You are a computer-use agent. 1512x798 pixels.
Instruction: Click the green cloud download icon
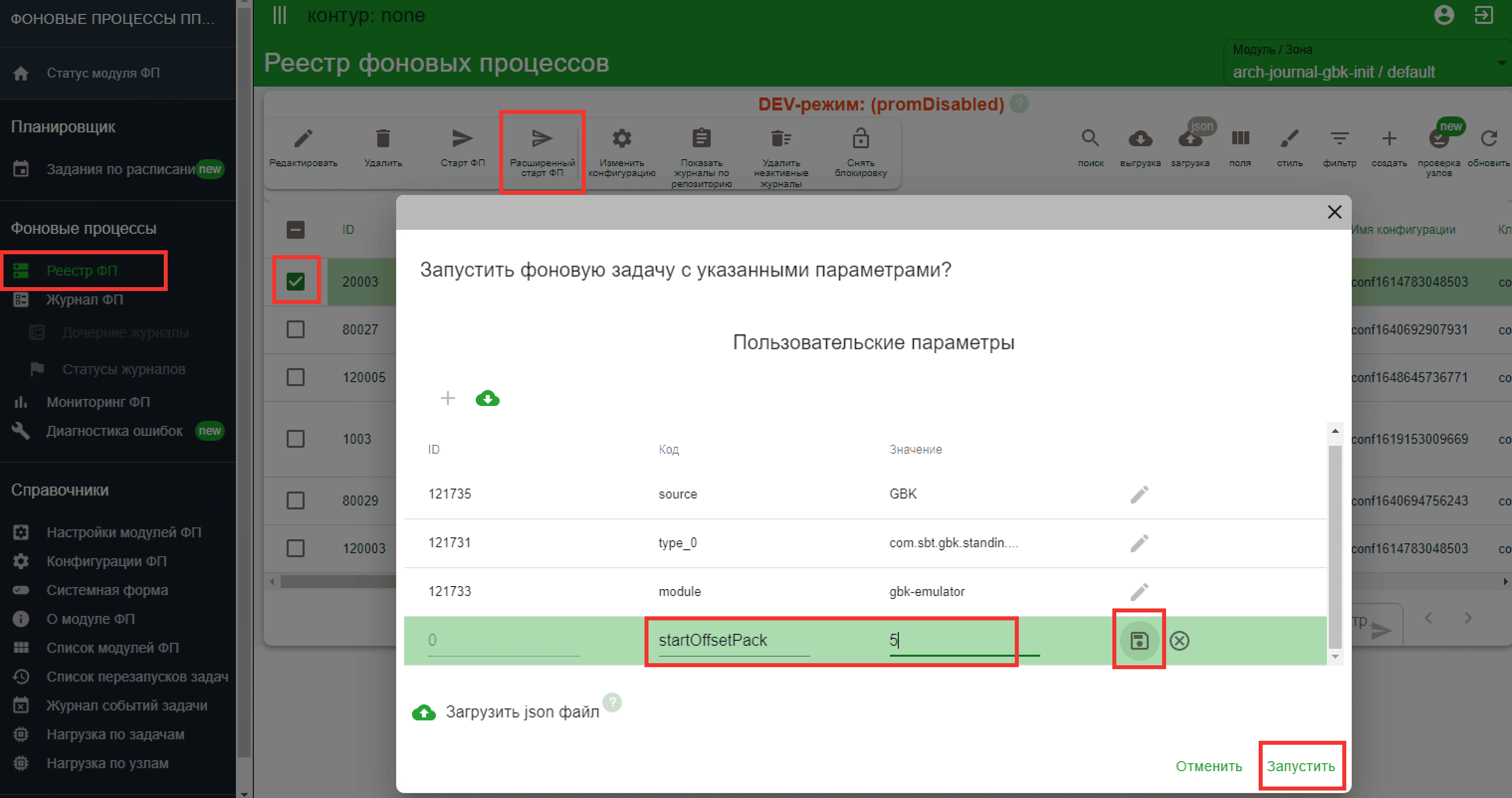487,399
